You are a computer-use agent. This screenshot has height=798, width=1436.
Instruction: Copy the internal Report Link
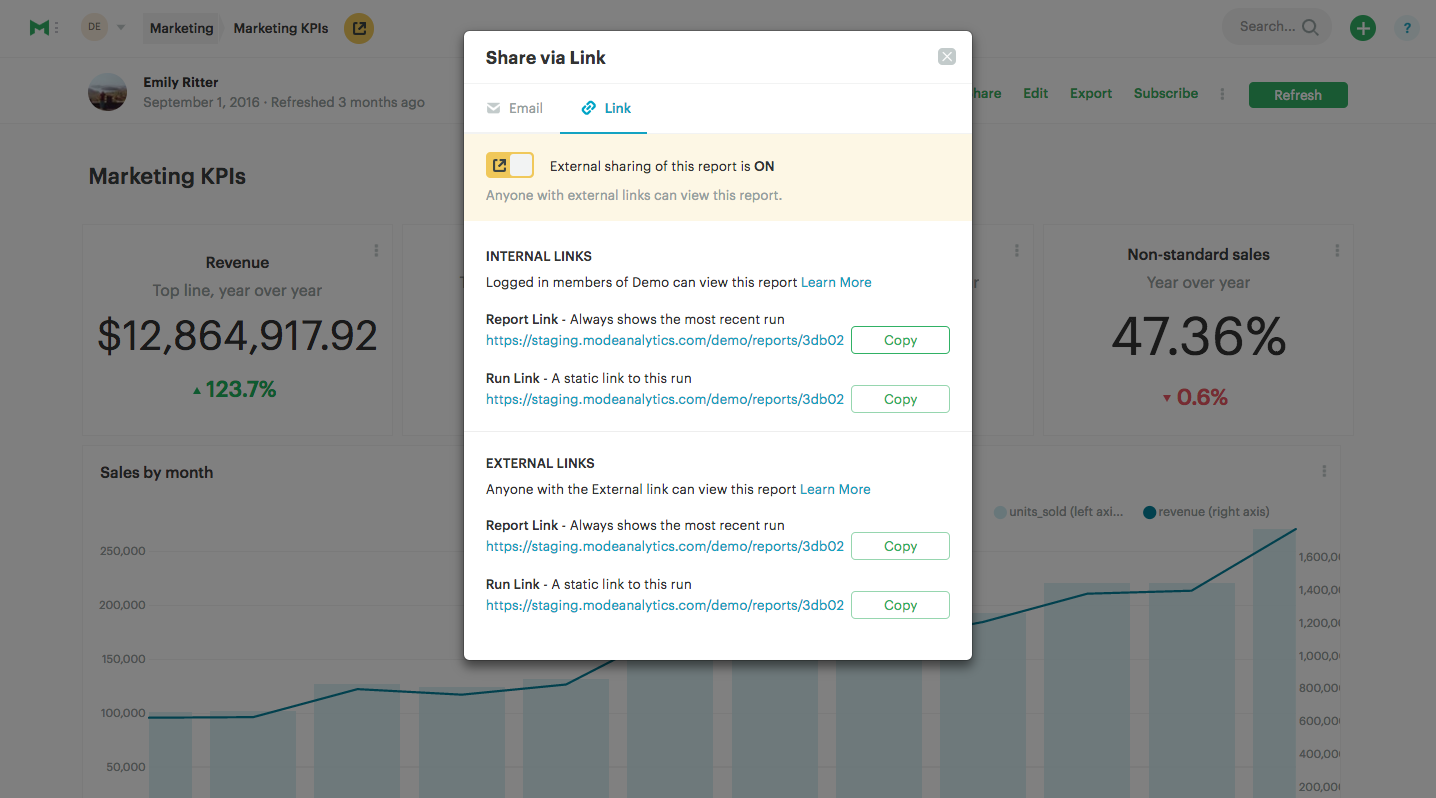point(900,340)
